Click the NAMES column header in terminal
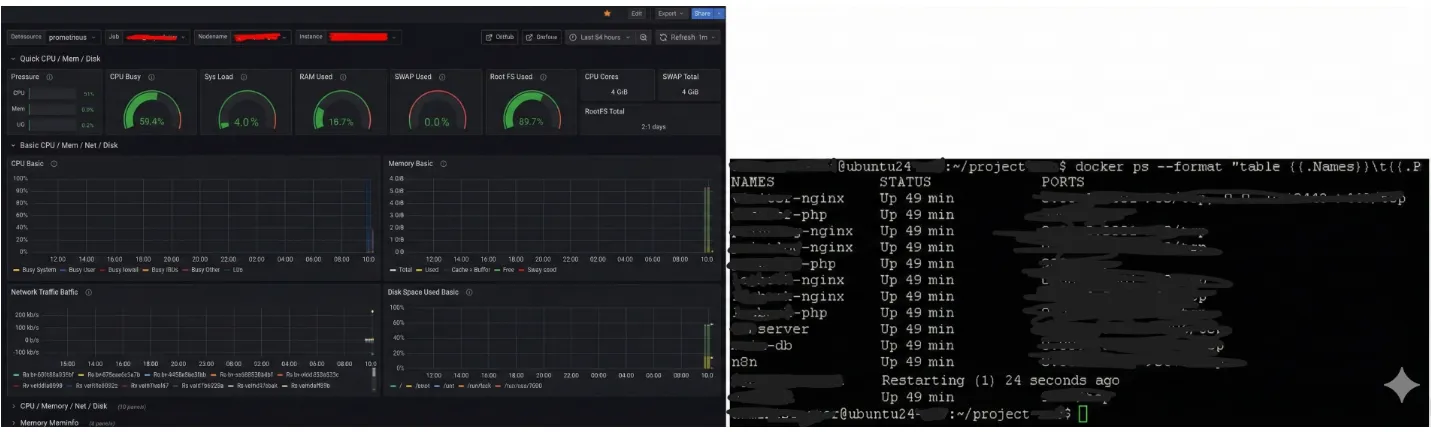Image resolution: width=1431 pixels, height=432 pixels. pyautogui.click(x=751, y=182)
